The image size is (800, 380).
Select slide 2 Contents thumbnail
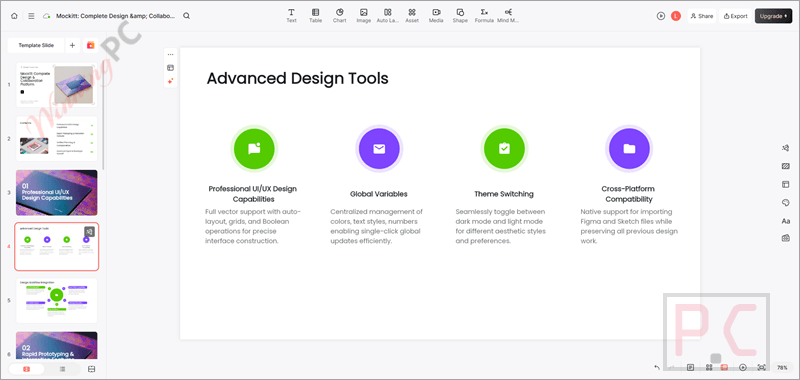coord(57,139)
